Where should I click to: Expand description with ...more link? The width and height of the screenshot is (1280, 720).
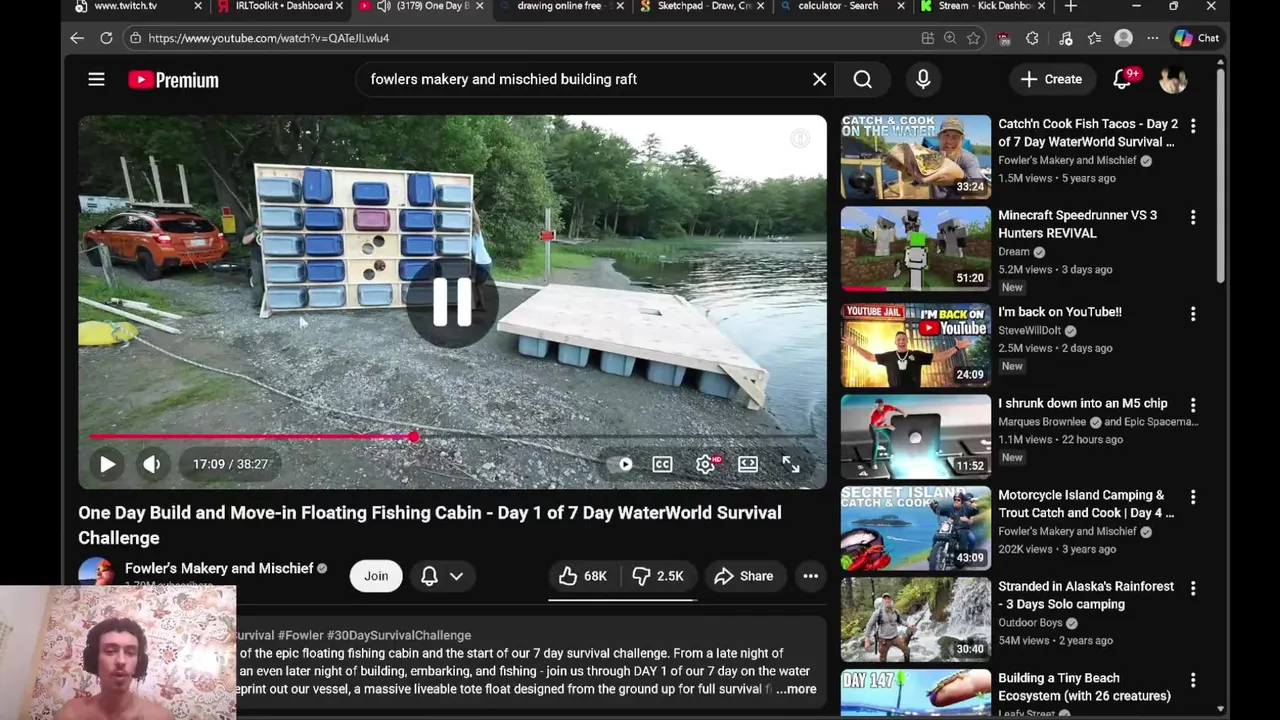796,689
